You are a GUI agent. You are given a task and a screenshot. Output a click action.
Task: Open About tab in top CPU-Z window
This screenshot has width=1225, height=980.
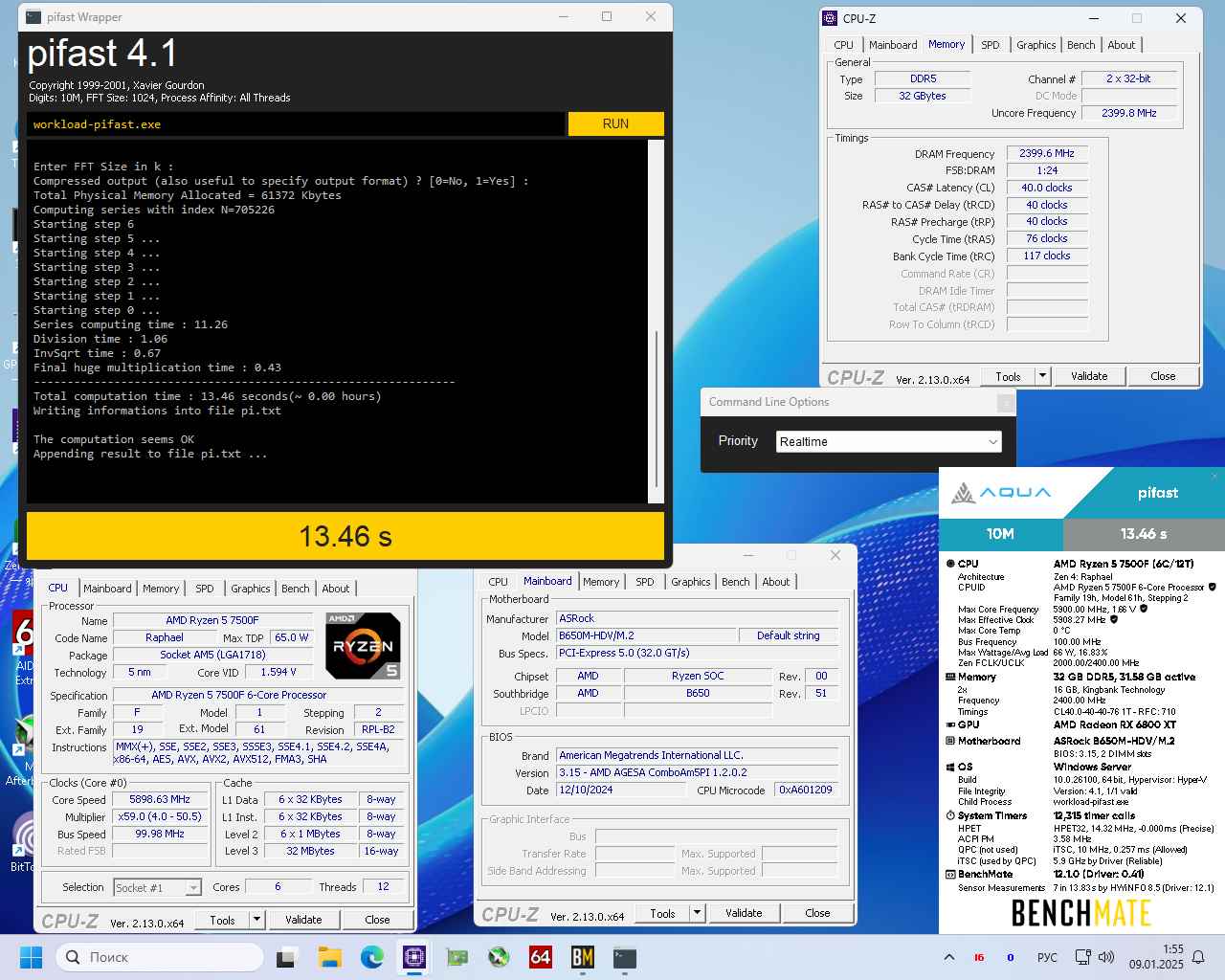(x=1122, y=45)
